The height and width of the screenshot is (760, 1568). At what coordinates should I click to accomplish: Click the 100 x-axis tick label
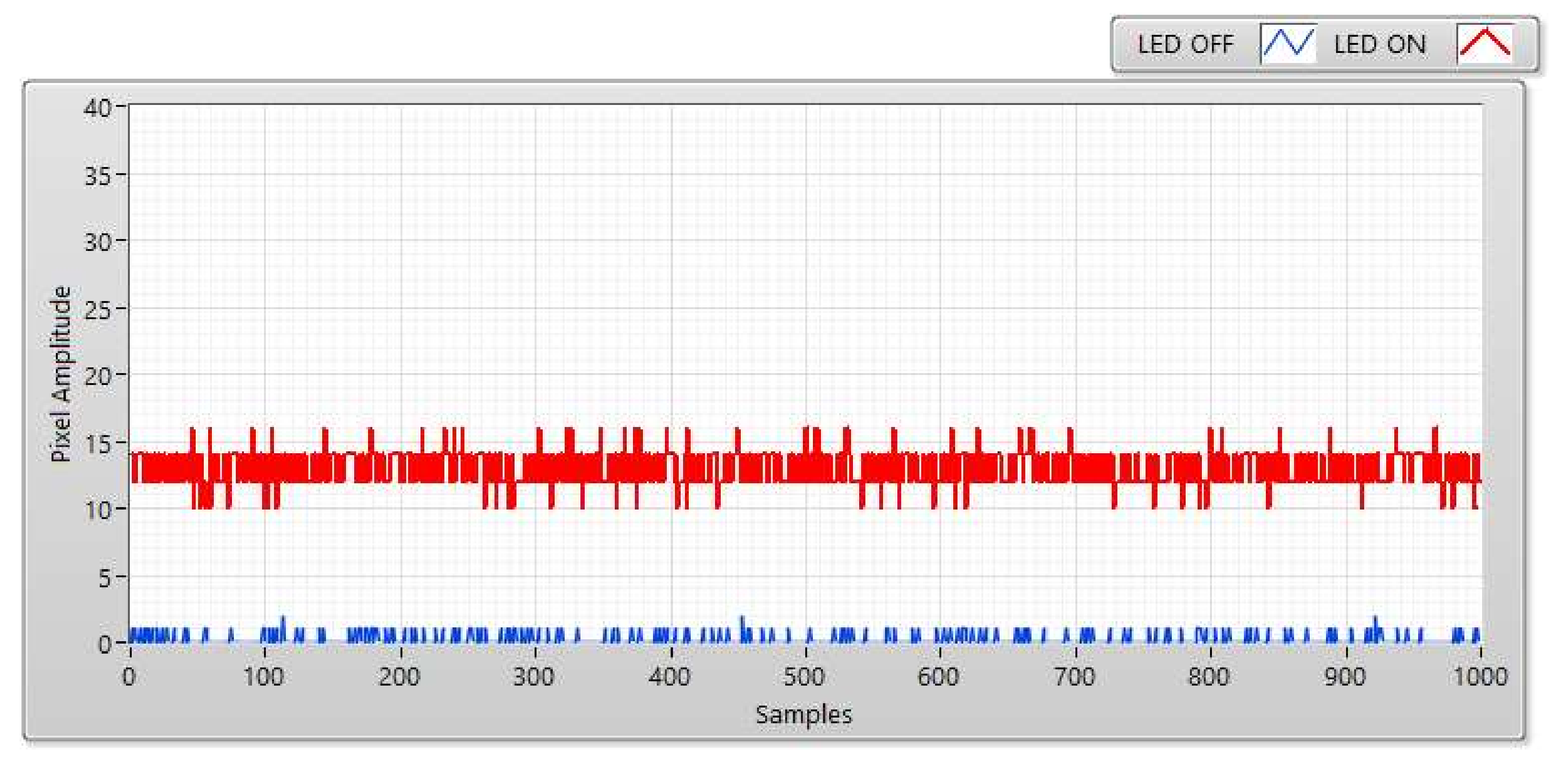(x=263, y=677)
